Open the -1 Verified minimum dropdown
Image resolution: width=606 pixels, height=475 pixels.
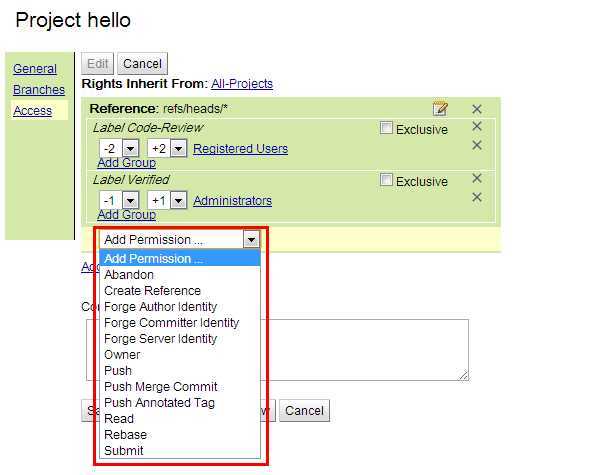pos(130,201)
